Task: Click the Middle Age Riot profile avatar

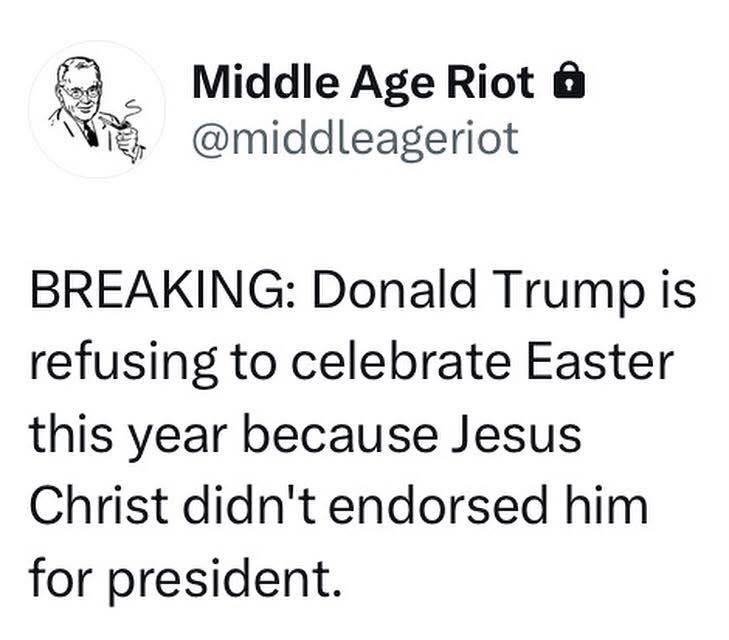Action: [97, 110]
